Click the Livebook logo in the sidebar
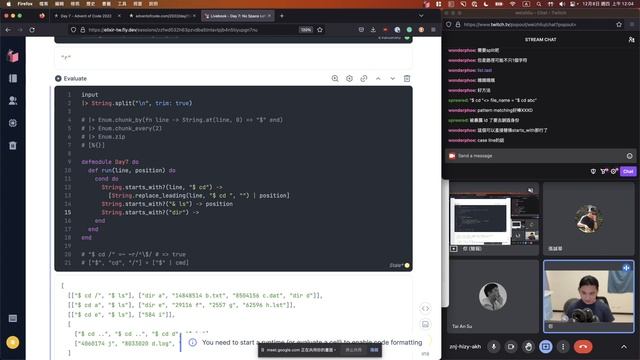 click(x=13, y=56)
